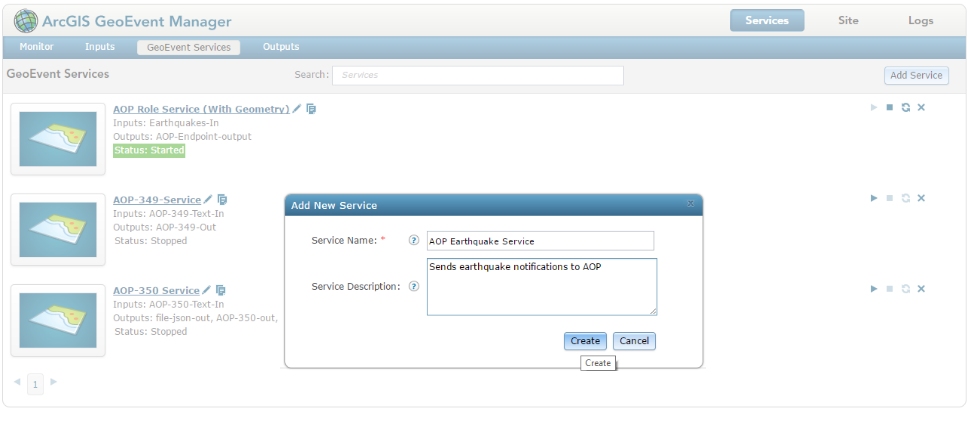Duplicate the AOP-349-Service

222,199
